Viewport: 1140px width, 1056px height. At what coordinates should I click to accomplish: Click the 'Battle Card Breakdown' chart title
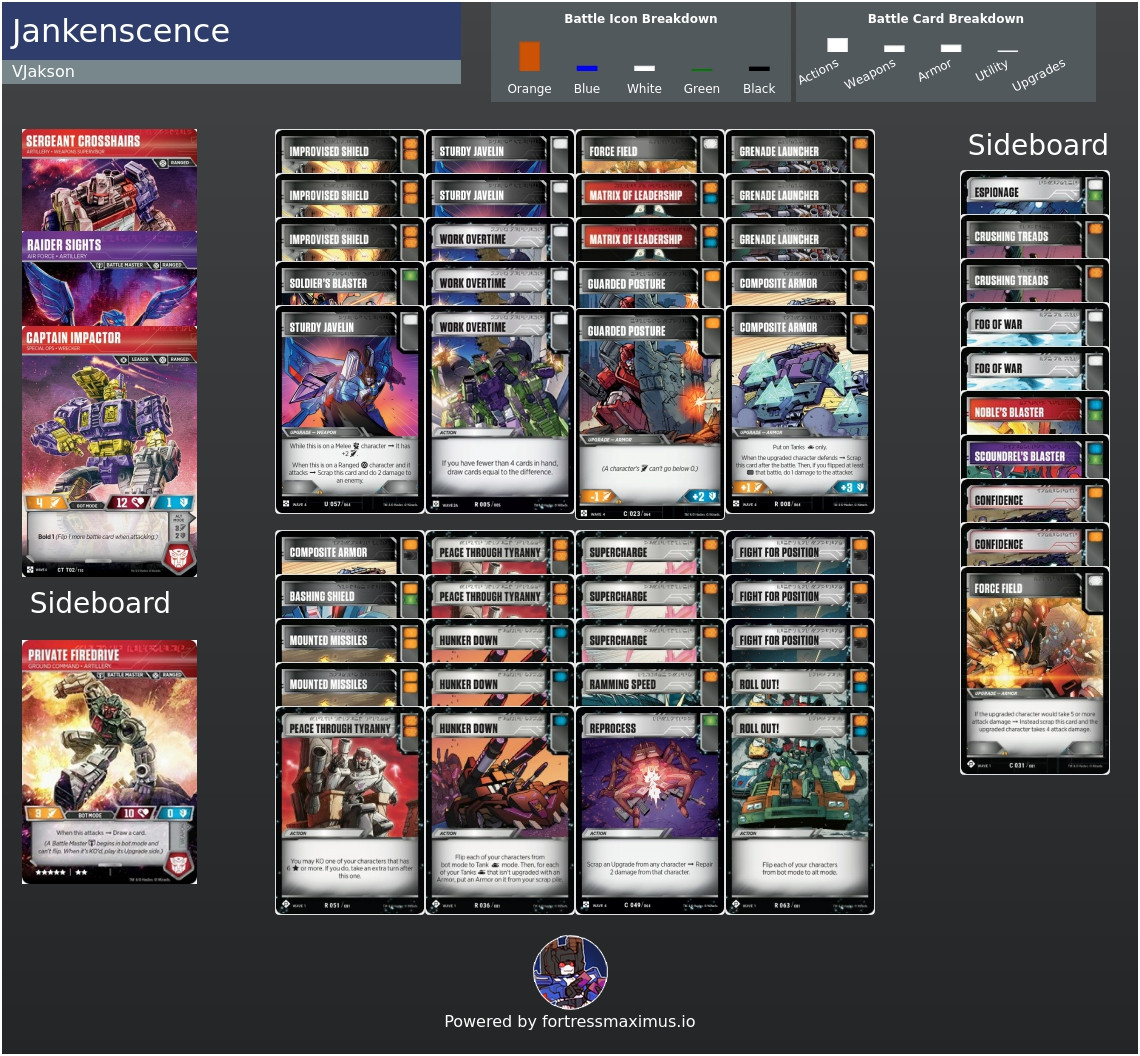point(945,19)
